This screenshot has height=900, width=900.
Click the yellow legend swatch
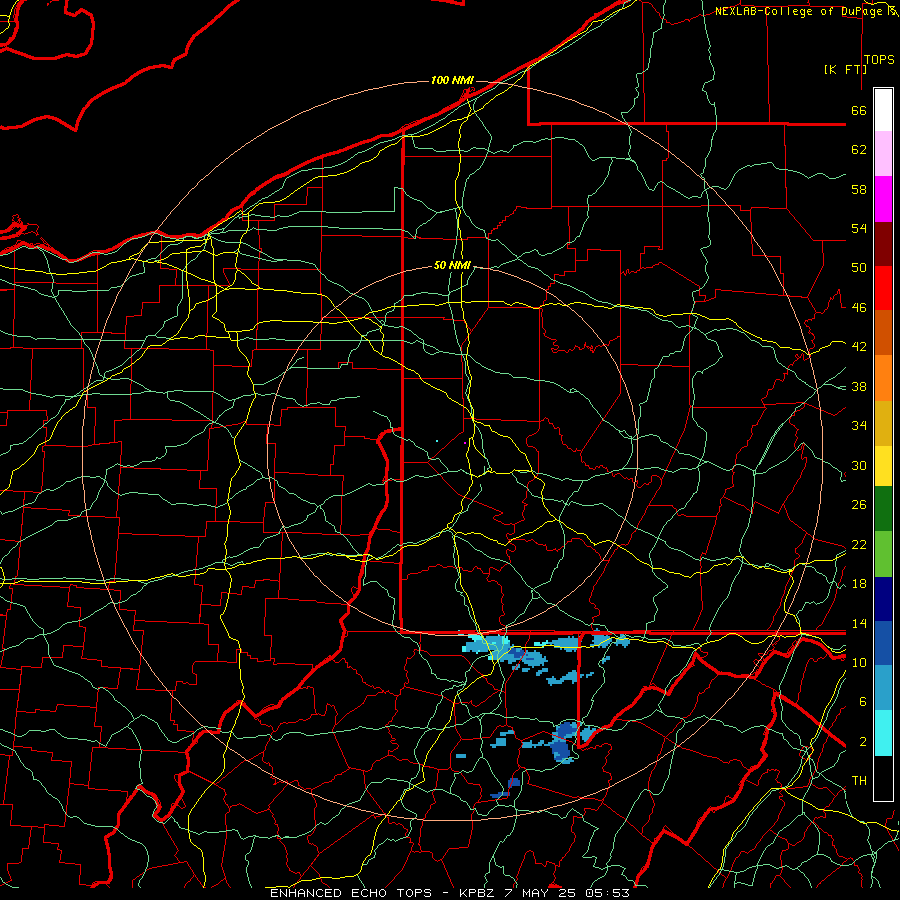point(883,465)
